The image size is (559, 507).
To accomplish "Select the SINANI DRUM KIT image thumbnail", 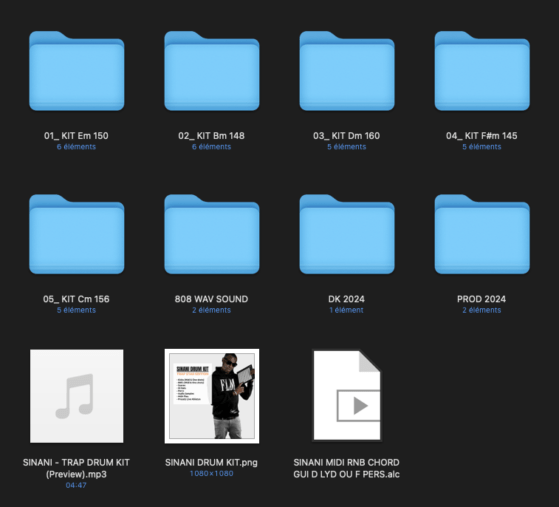I will [212, 396].
